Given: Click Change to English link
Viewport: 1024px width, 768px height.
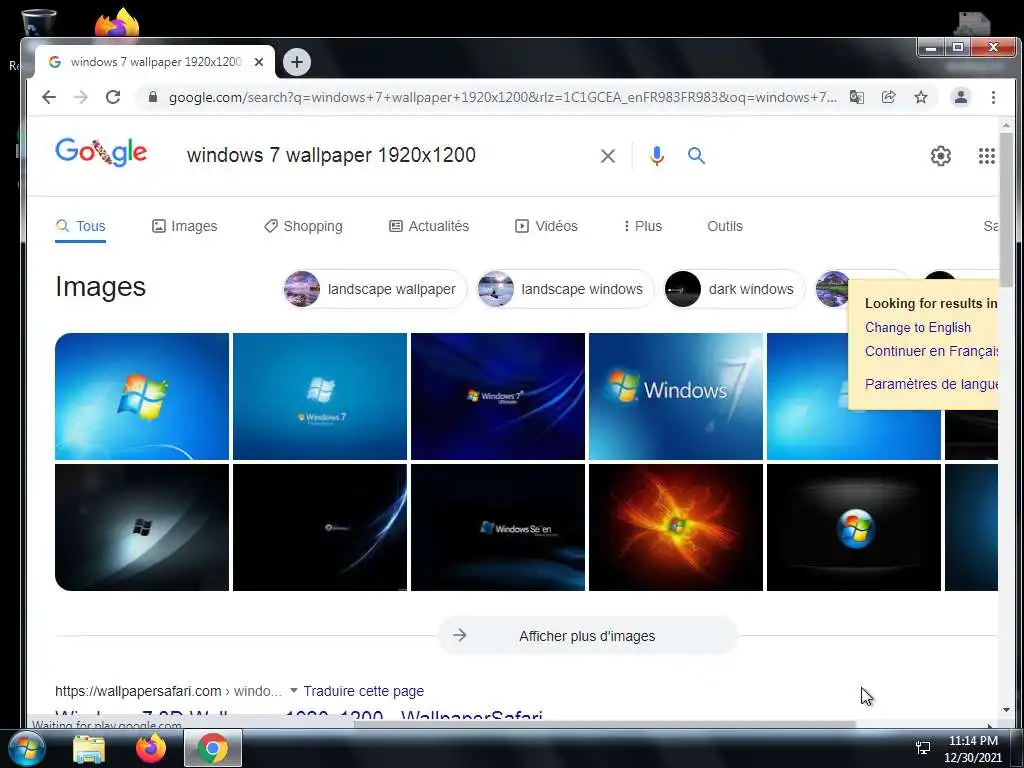Looking at the screenshot, I should (x=918, y=327).
